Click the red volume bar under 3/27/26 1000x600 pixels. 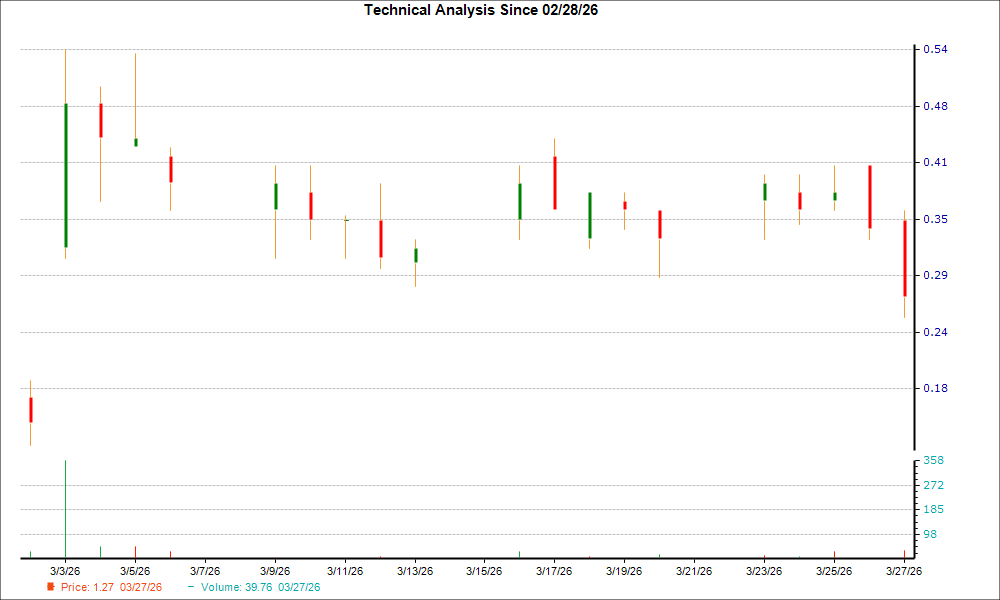905,551
